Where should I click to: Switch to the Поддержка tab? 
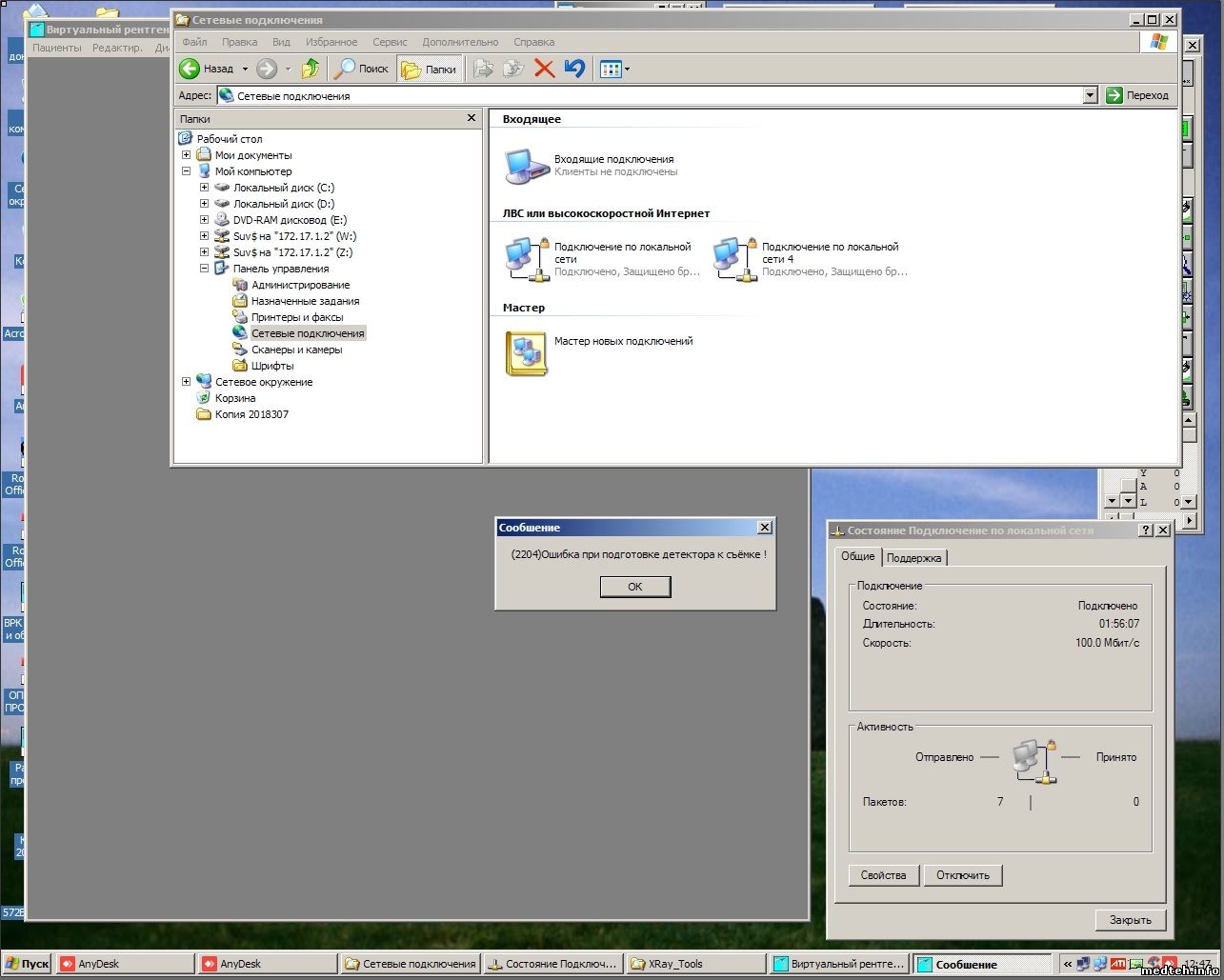[x=913, y=558]
